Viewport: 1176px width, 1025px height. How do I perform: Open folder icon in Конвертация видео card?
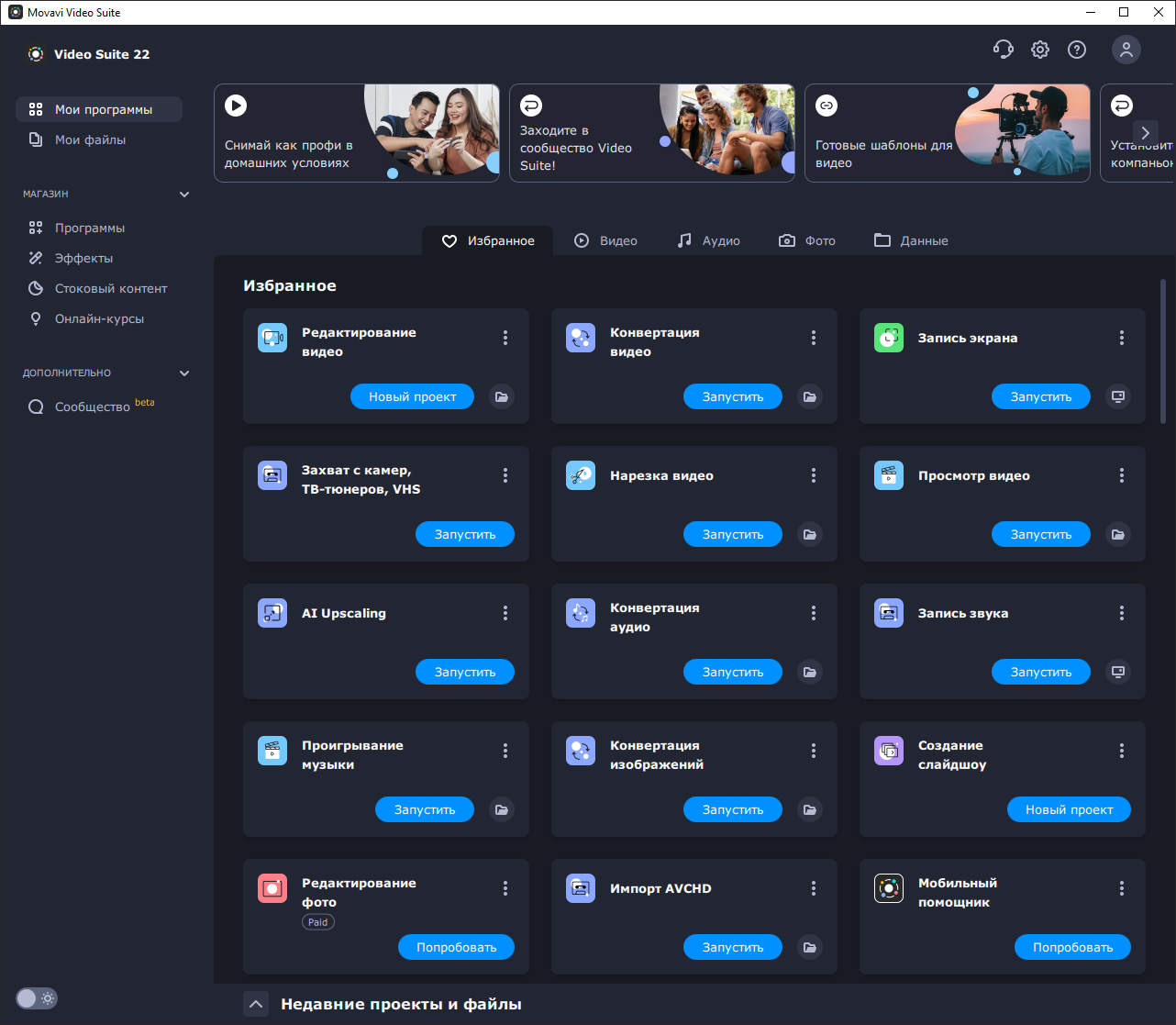pyautogui.click(x=810, y=396)
